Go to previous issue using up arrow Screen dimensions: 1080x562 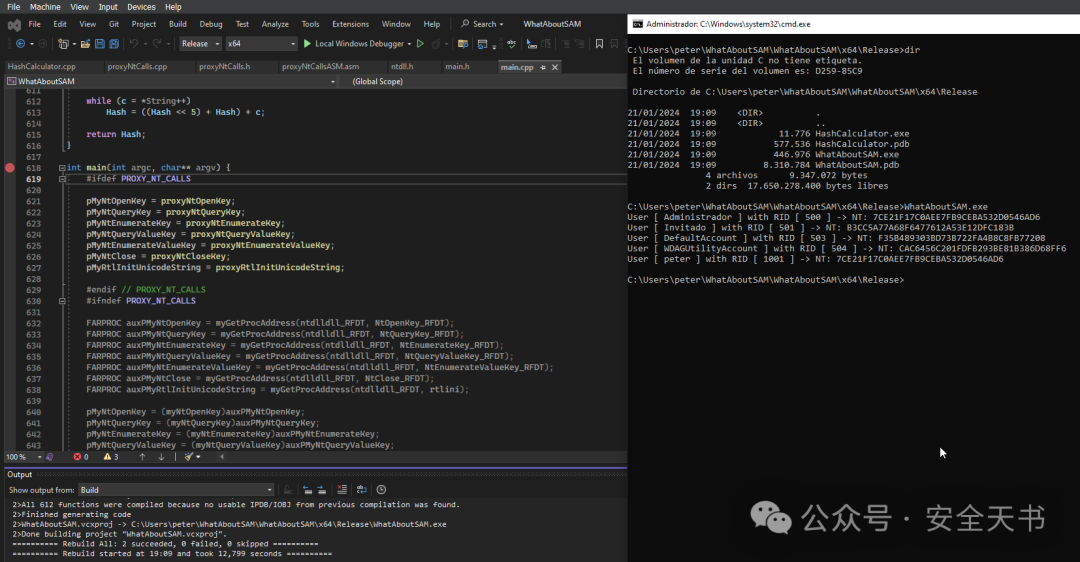pos(142,457)
